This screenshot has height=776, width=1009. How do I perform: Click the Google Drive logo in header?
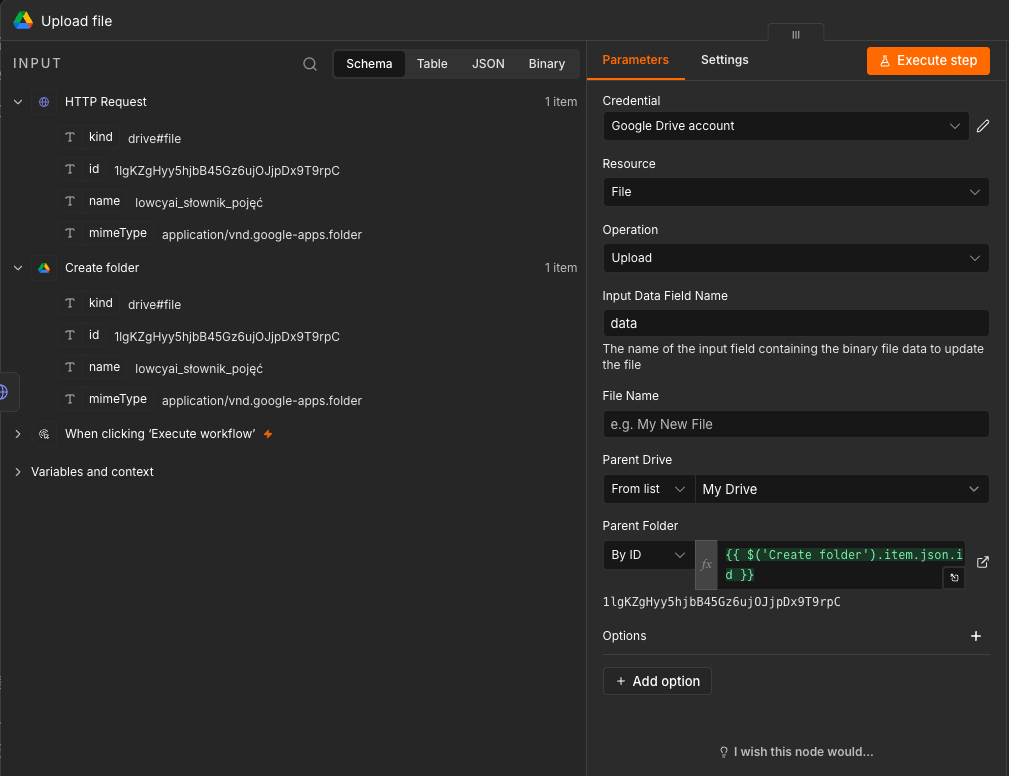pos(23,21)
